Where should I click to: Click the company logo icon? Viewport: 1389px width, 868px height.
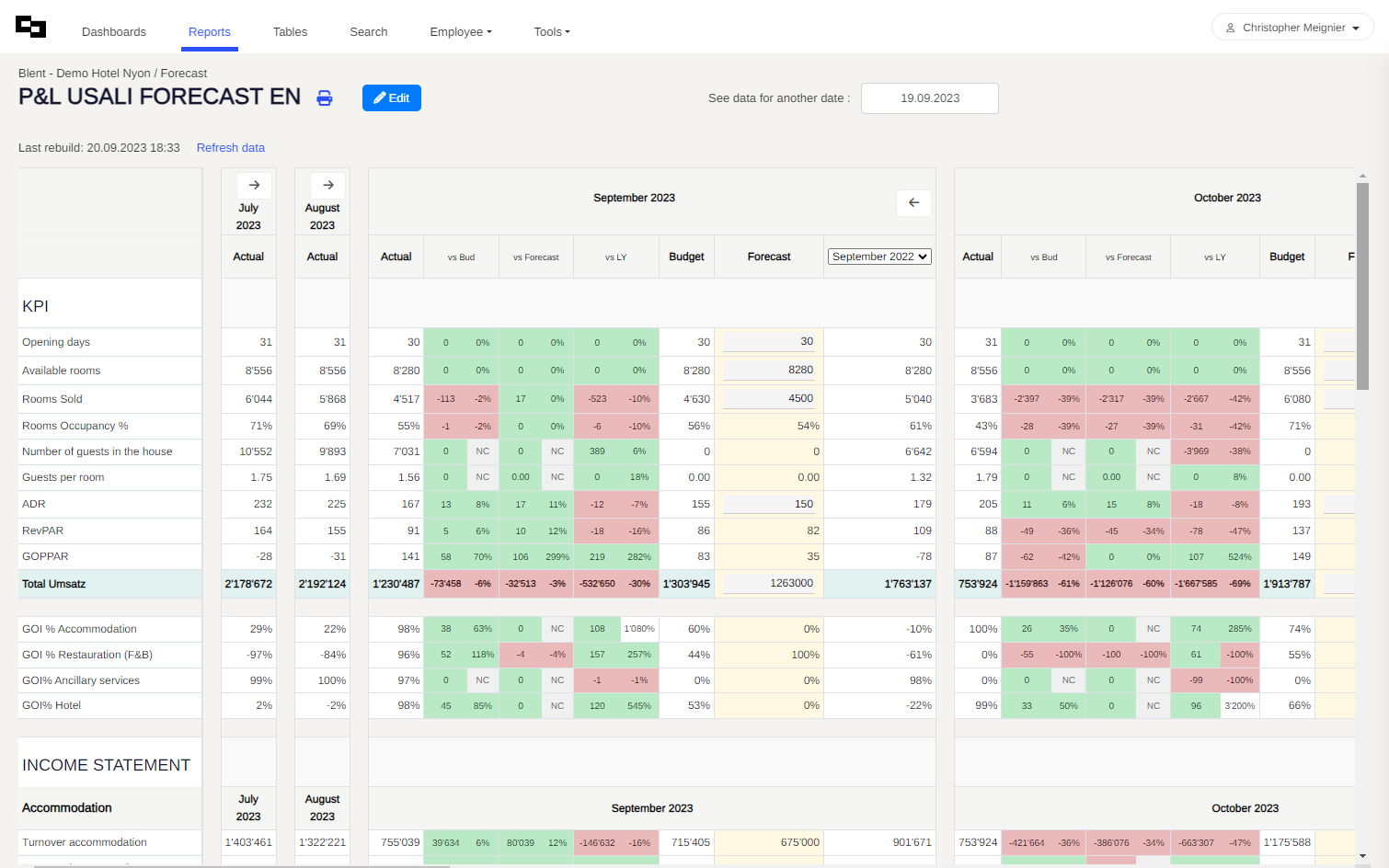(30, 28)
